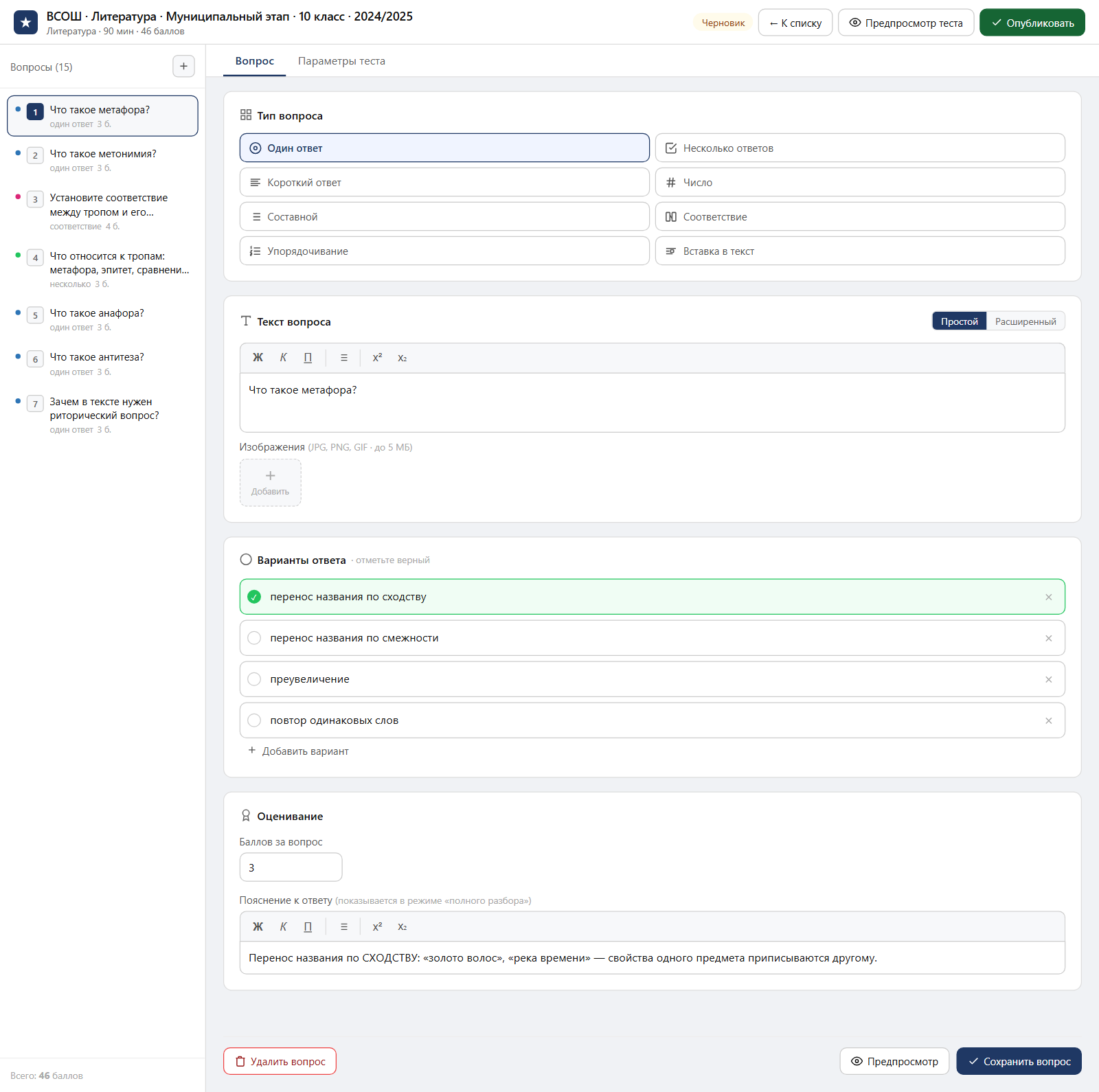This screenshot has height=1092, width=1099.
Task: Choose 'Число' question type
Action: [x=860, y=182]
